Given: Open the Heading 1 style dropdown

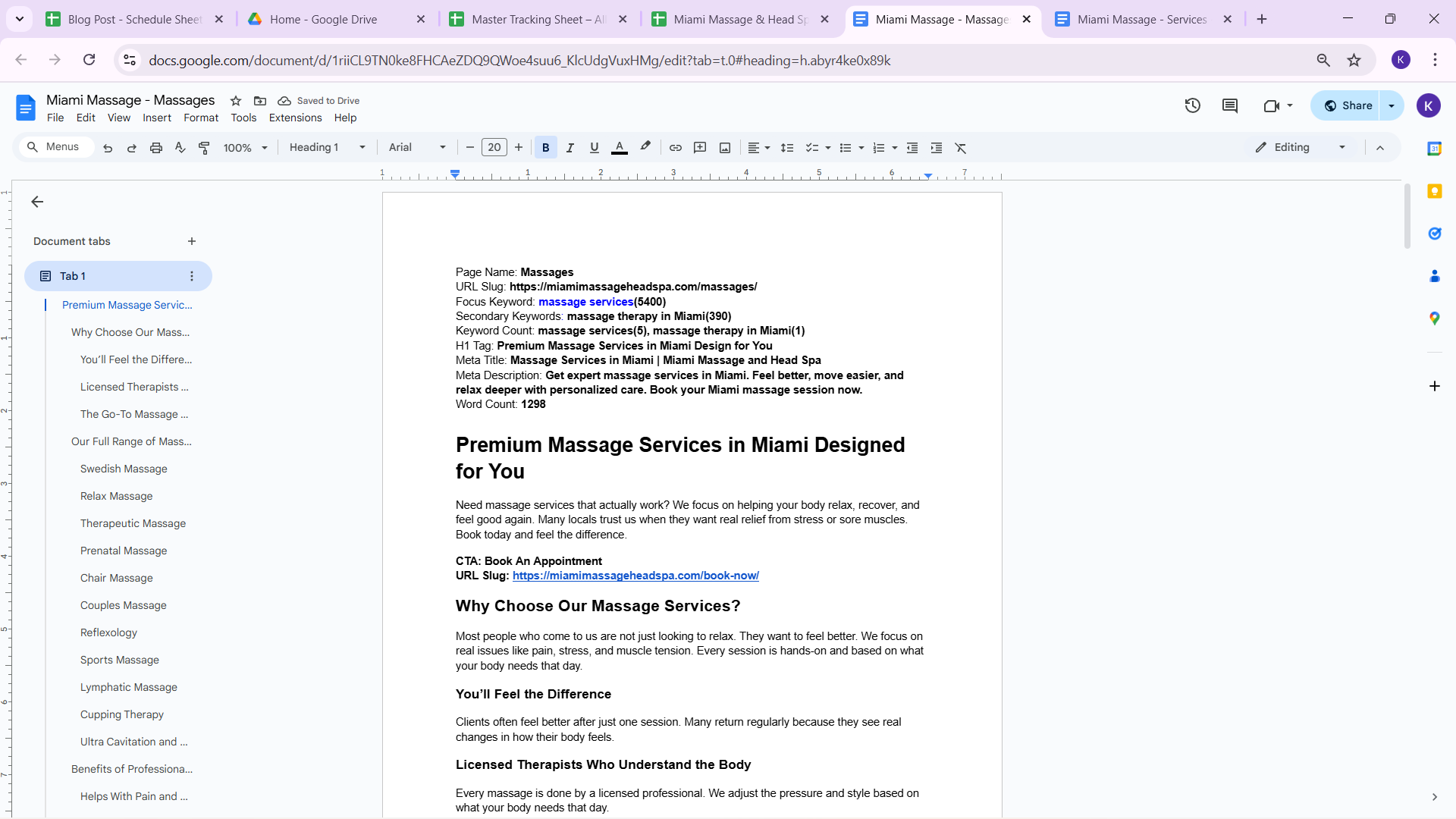Looking at the screenshot, I should [327, 147].
